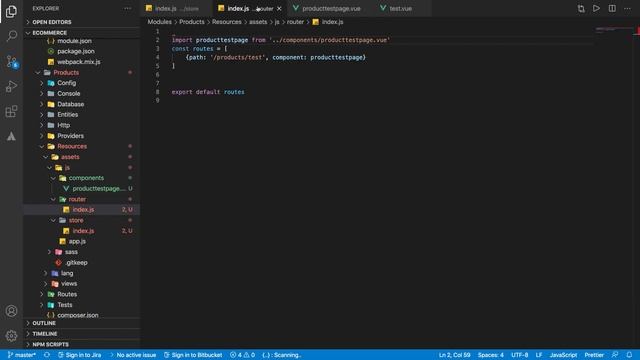Switch to the index.js store tab
Screen dimensions: 640x360
tap(177, 9)
